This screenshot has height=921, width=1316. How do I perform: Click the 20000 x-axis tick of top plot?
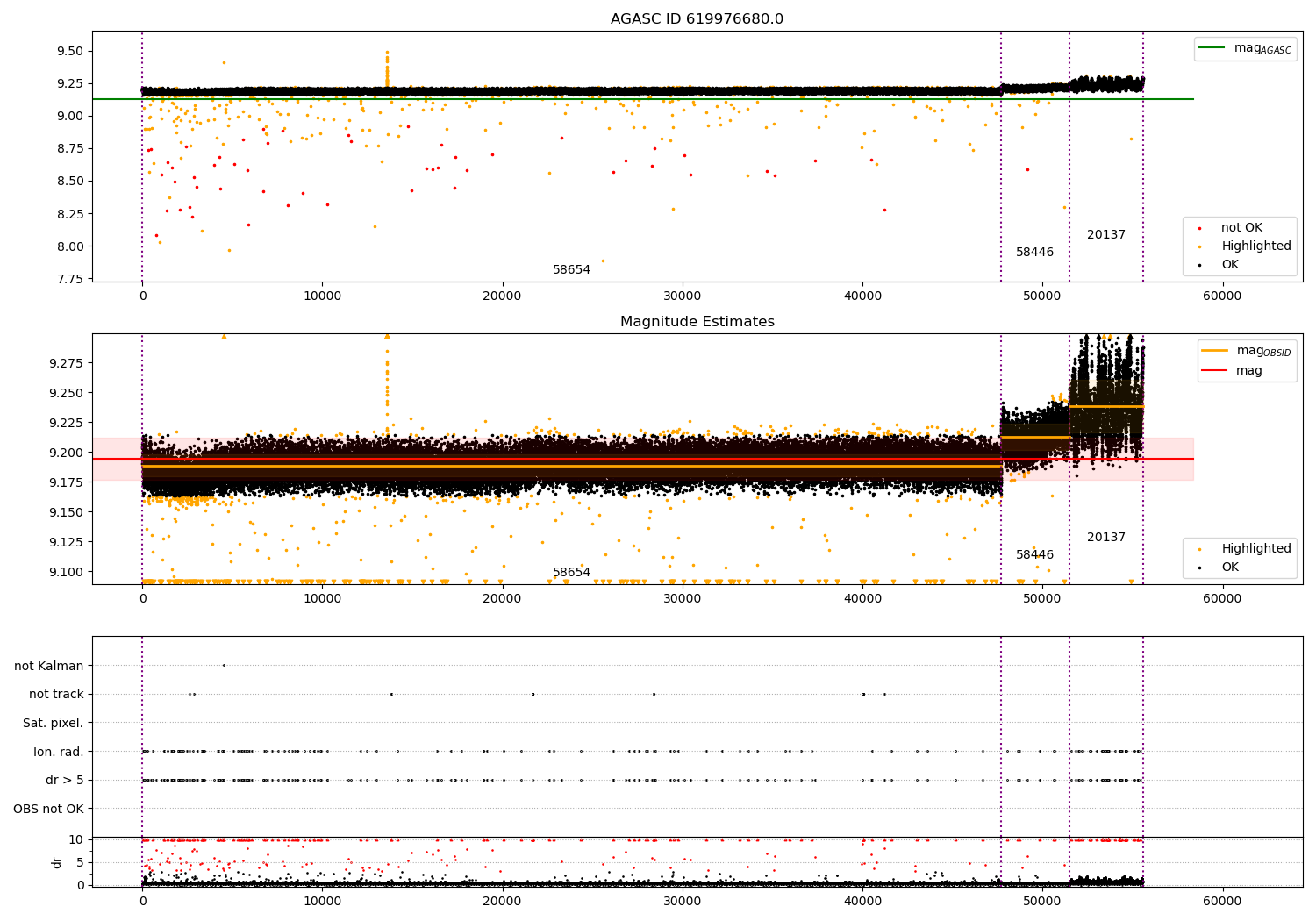(502, 296)
